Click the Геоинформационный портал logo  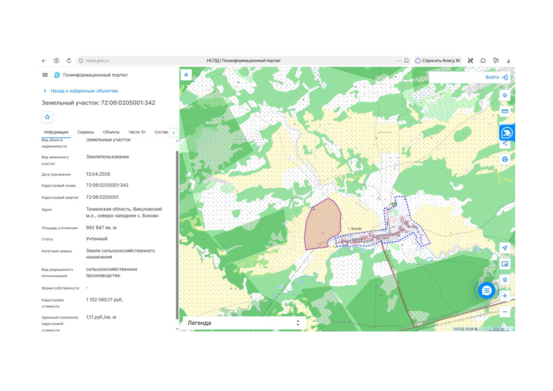pyautogui.click(x=91, y=75)
